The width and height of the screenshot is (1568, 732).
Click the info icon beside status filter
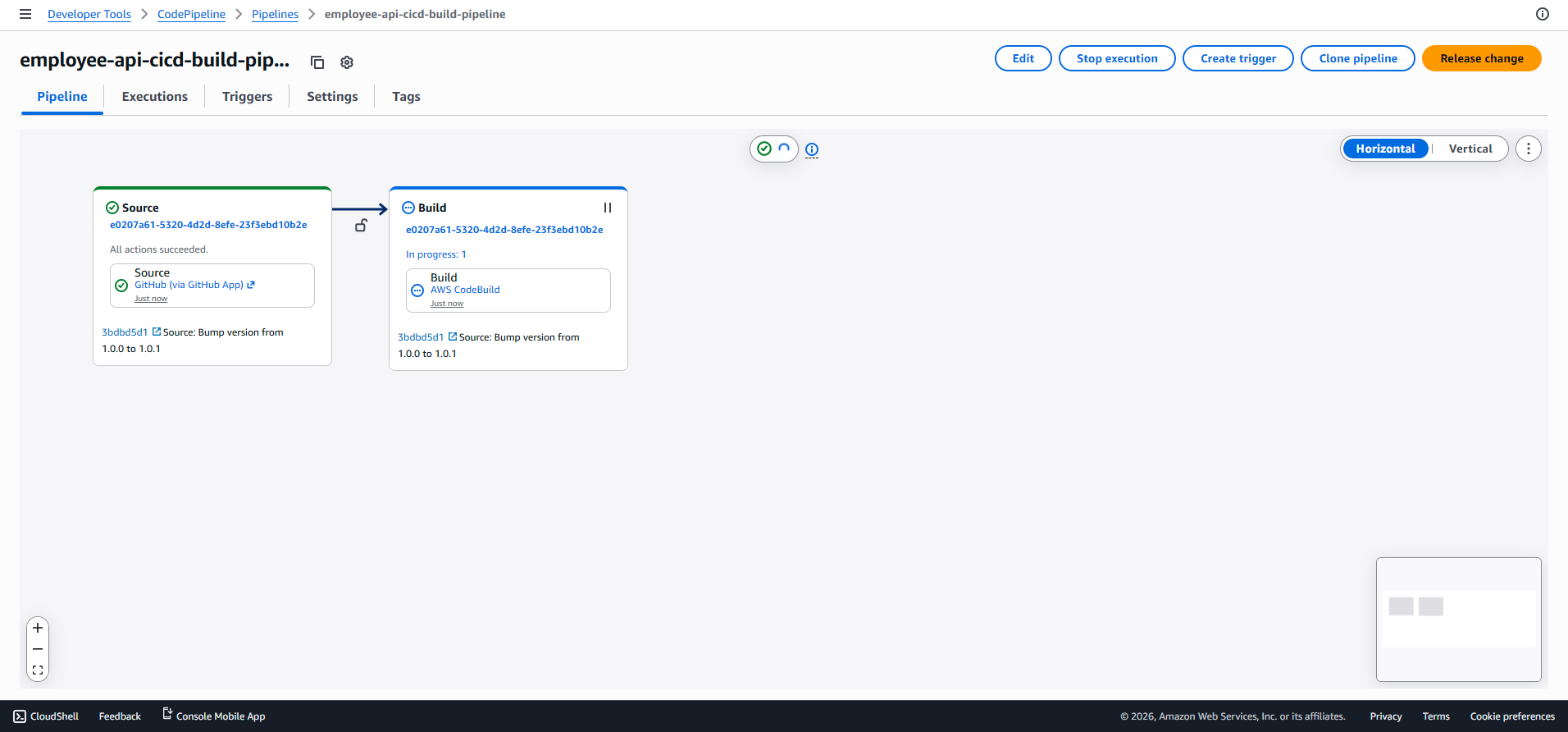pos(812,149)
